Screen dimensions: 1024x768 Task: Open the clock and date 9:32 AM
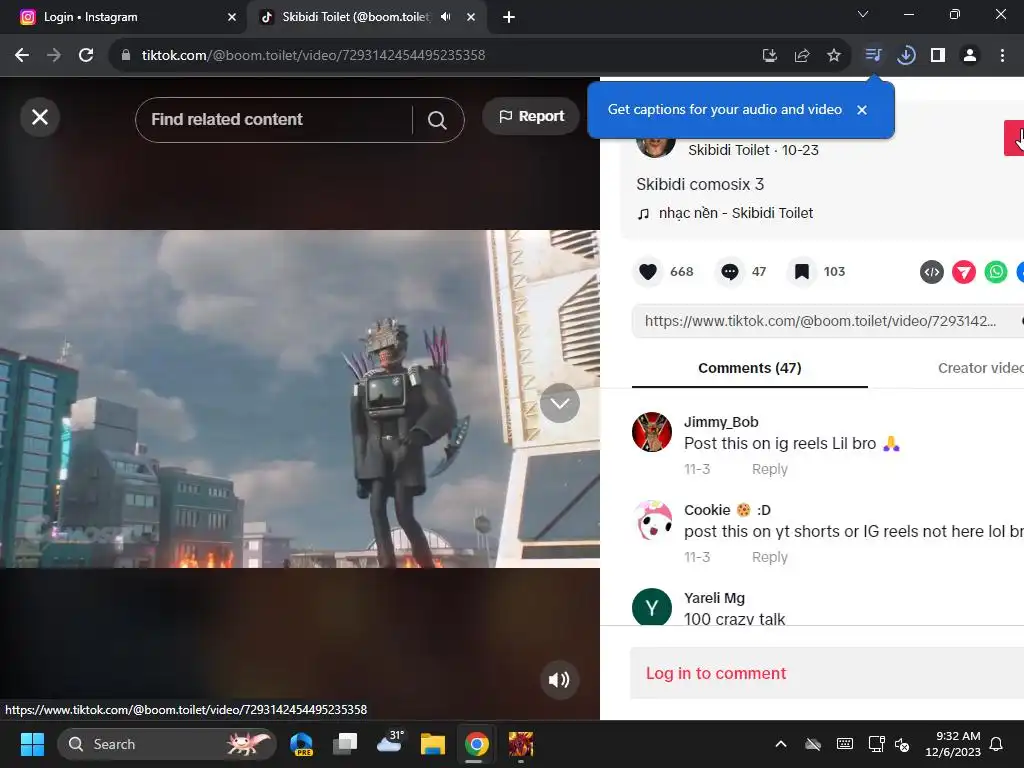(953, 744)
